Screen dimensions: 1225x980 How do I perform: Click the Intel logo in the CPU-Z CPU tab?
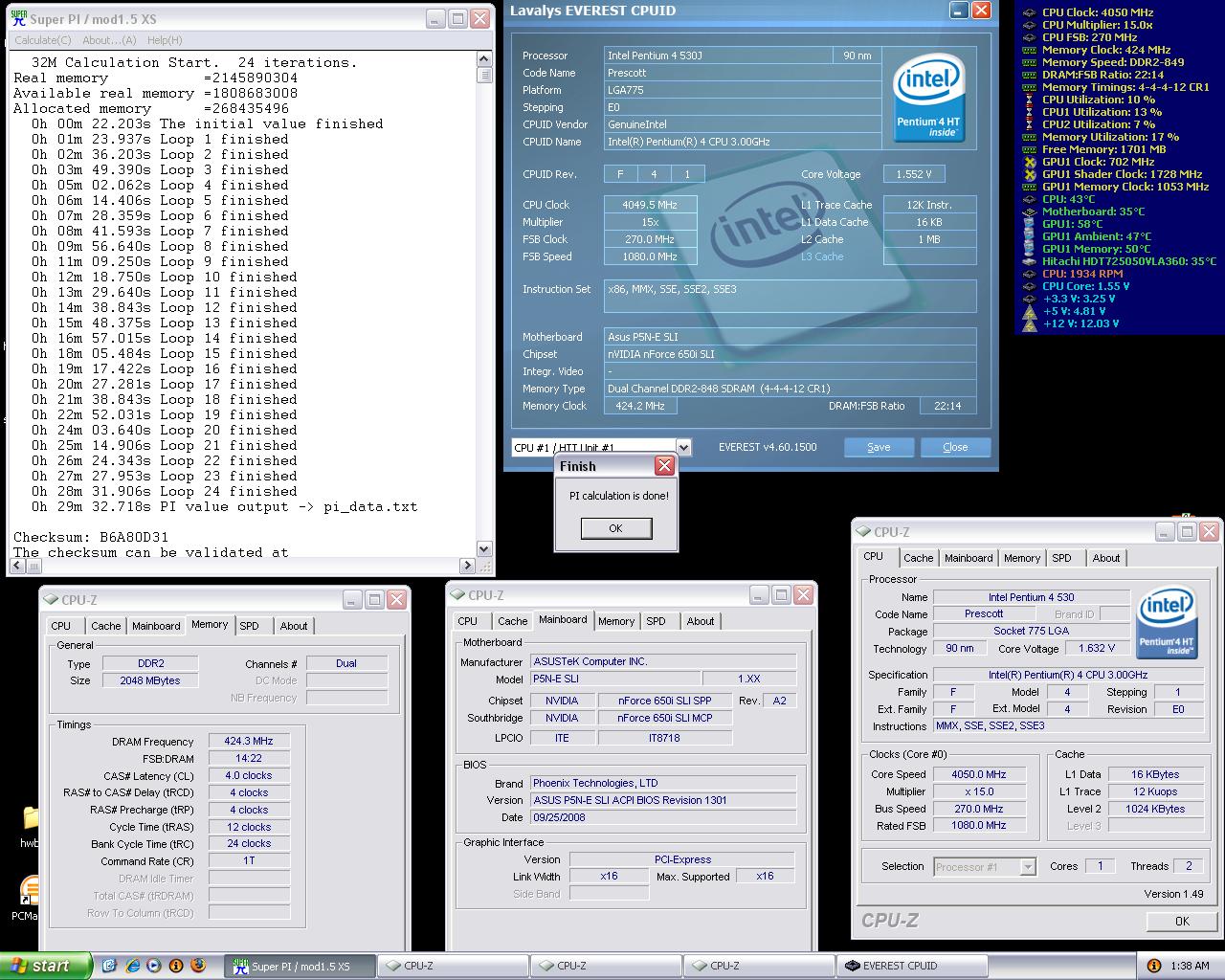click(x=1167, y=623)
